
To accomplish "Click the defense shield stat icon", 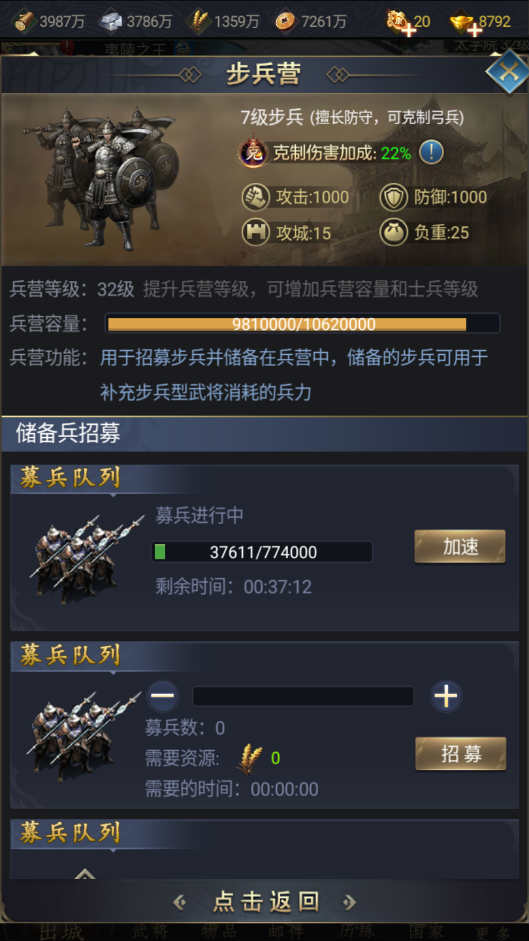I will pos(393,197).
